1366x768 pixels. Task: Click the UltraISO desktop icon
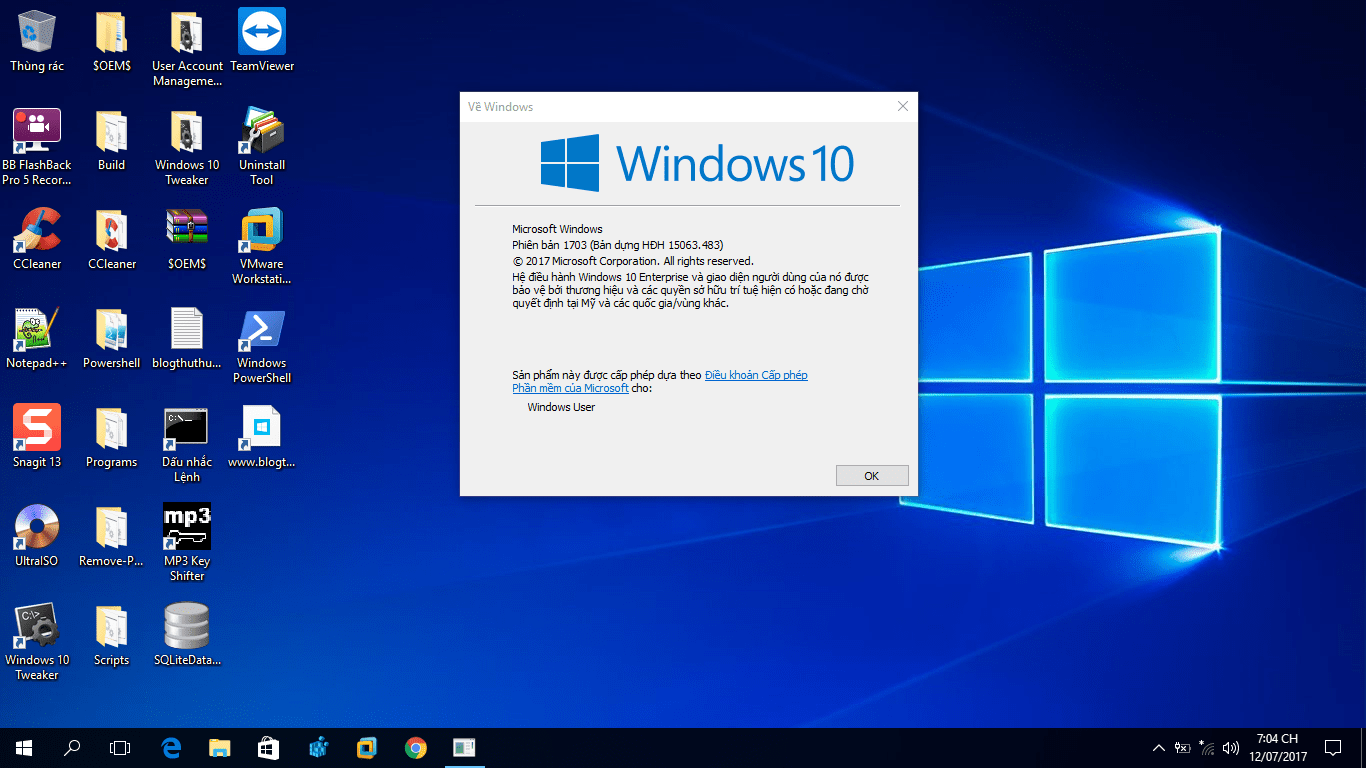[x=37, y=528]
